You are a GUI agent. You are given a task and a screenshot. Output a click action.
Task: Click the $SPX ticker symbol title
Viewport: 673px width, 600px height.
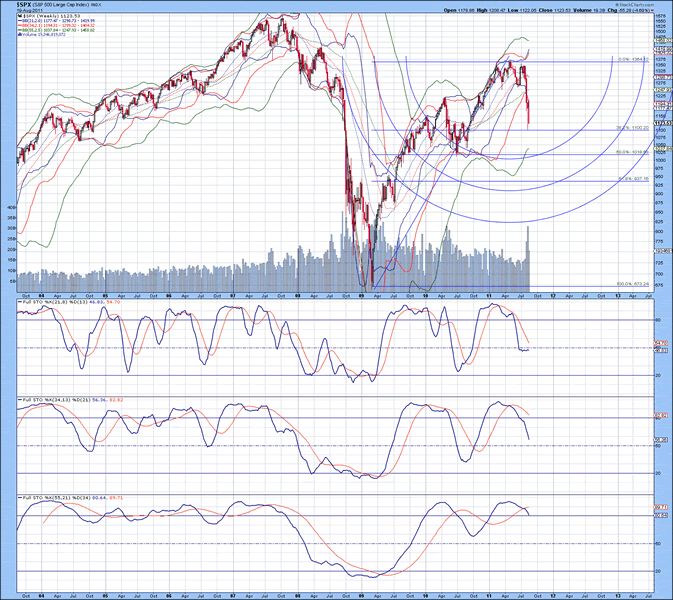[24, 5]
